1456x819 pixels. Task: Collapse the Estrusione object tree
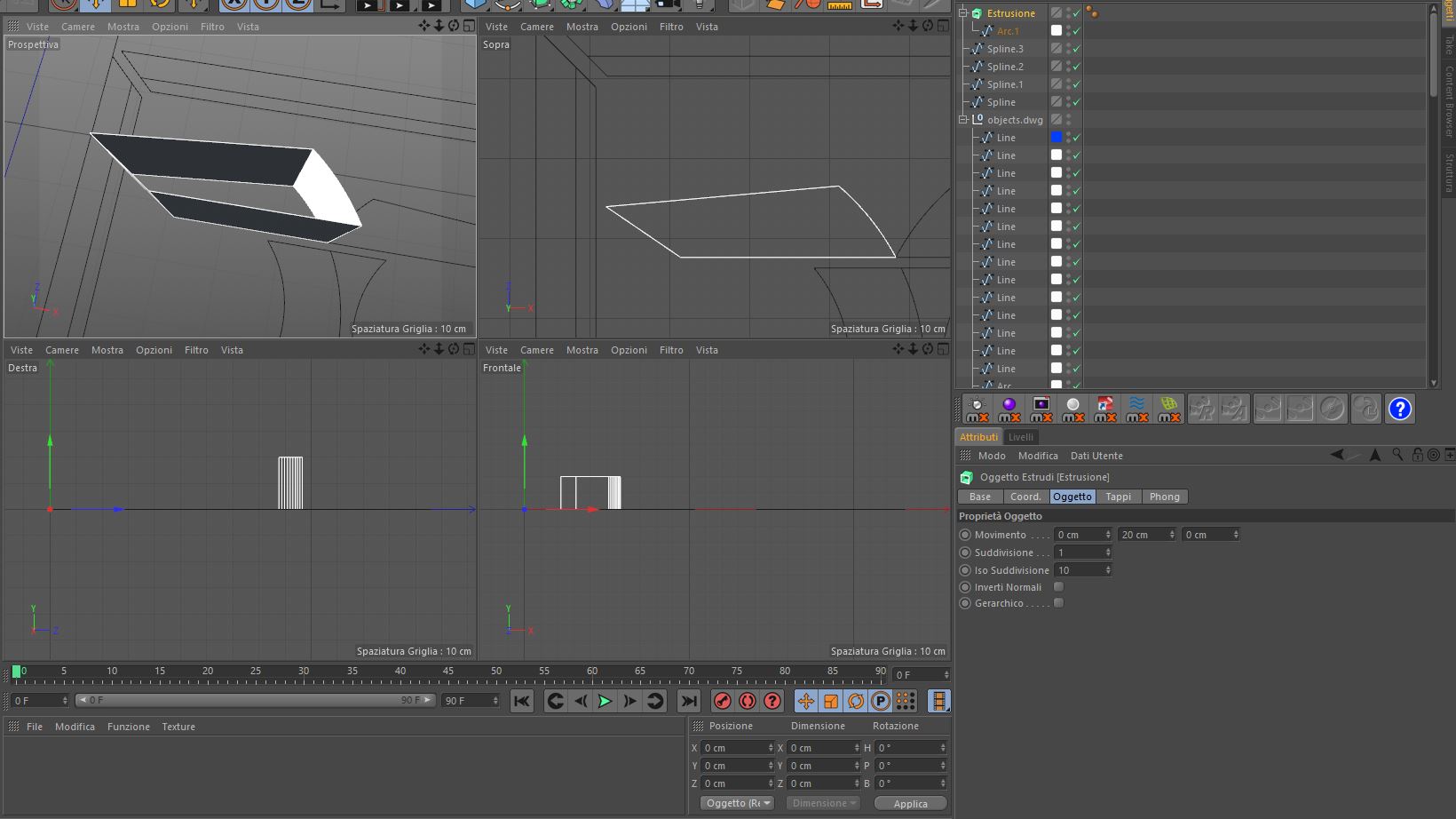pyautogui.click(x=962, y=13)
